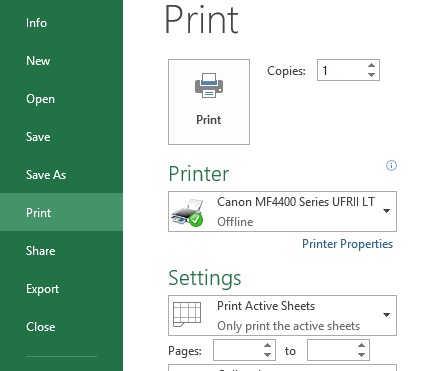421x371 pixels.
Task: Click the large Print button with printer icon
Action: [x=209, y=102]
